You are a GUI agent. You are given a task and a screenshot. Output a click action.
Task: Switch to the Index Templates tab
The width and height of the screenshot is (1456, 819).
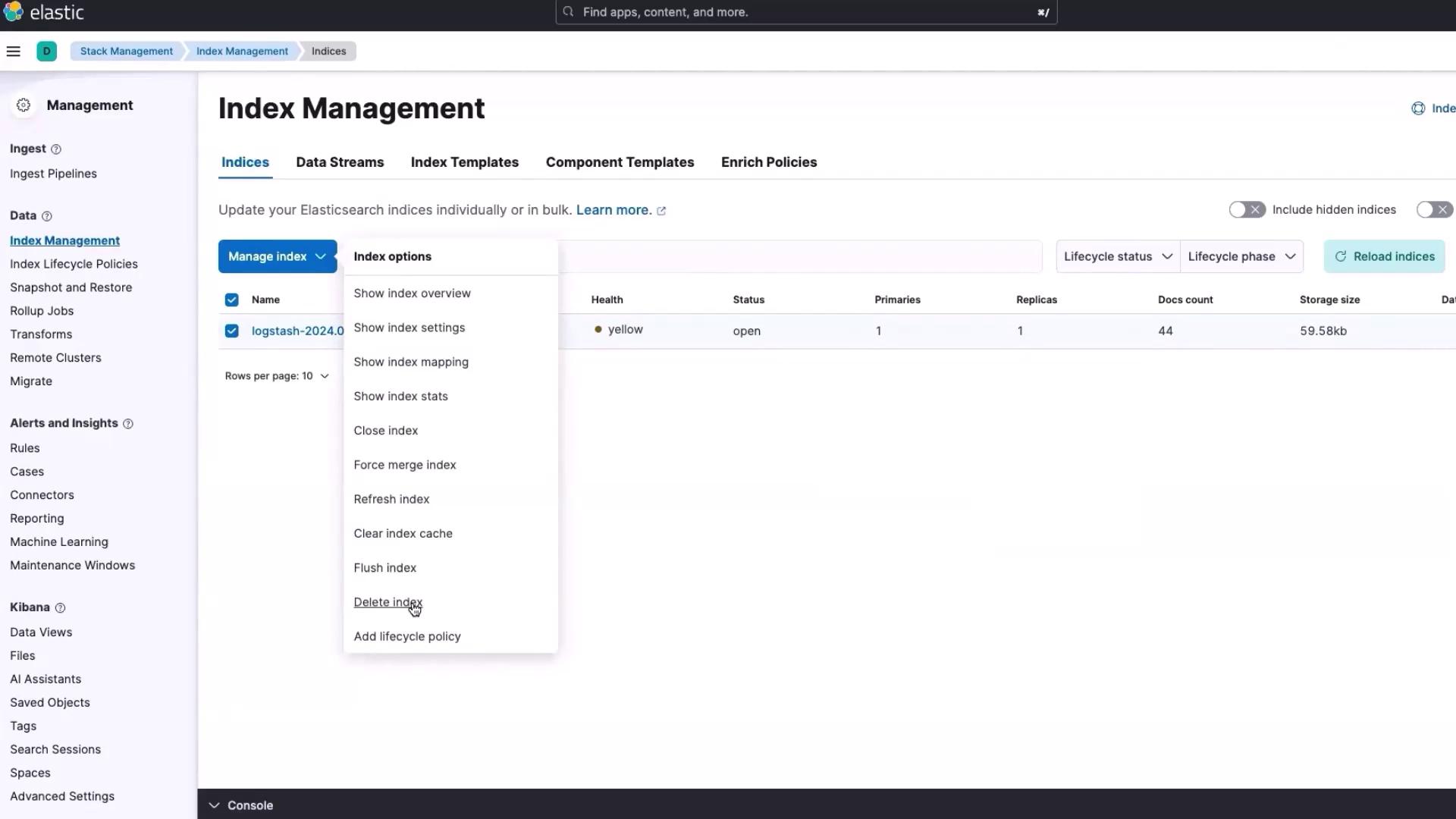(464, 162)
